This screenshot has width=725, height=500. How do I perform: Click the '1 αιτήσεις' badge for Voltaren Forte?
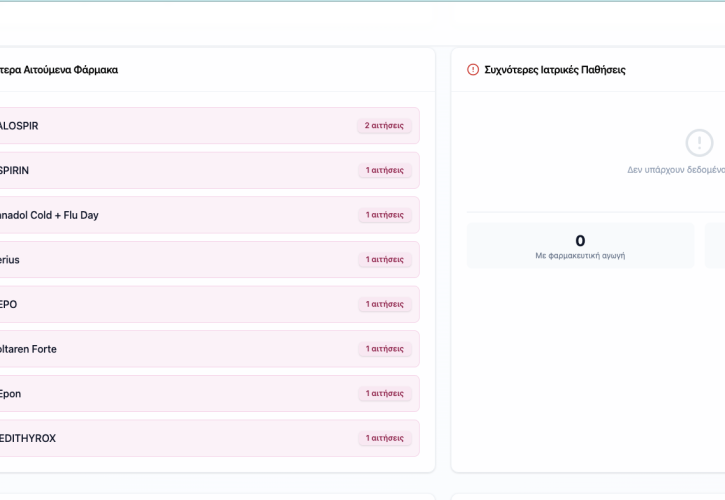tap(385, 349)
